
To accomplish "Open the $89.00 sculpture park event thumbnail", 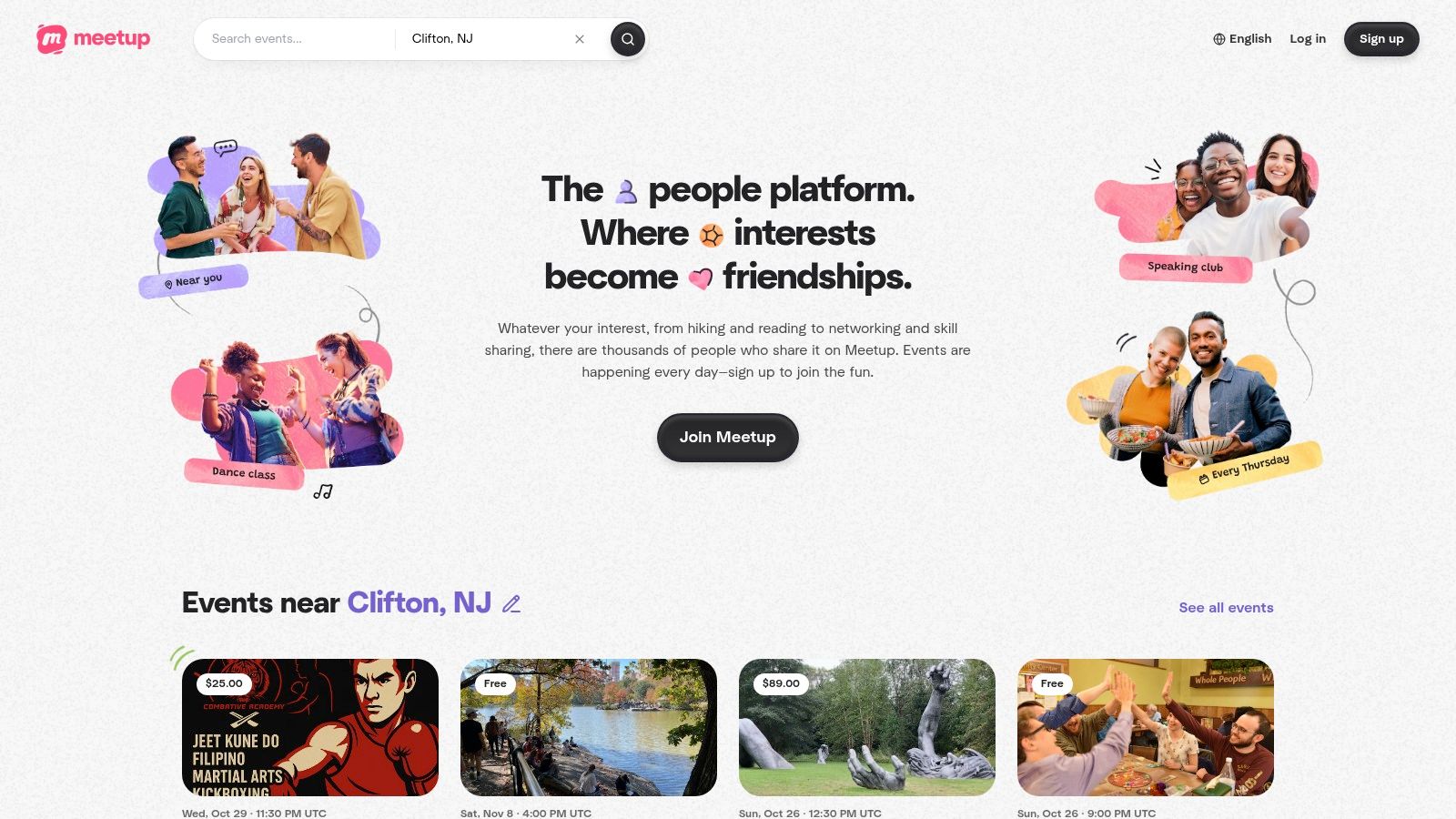I will tap(867, 727).
